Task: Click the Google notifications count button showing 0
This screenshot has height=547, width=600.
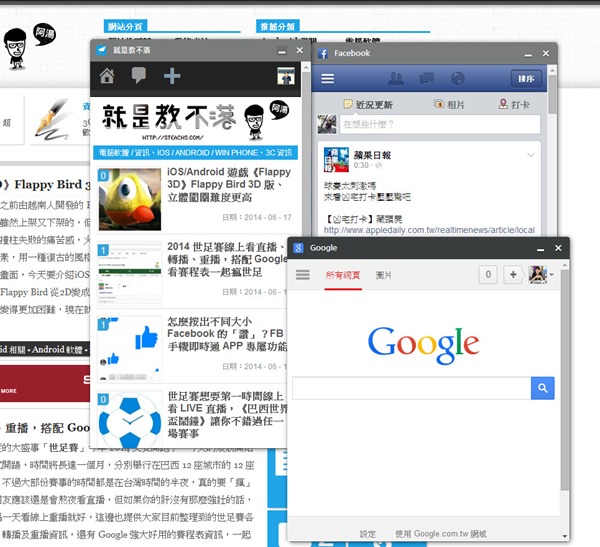Action: [488, 274]
